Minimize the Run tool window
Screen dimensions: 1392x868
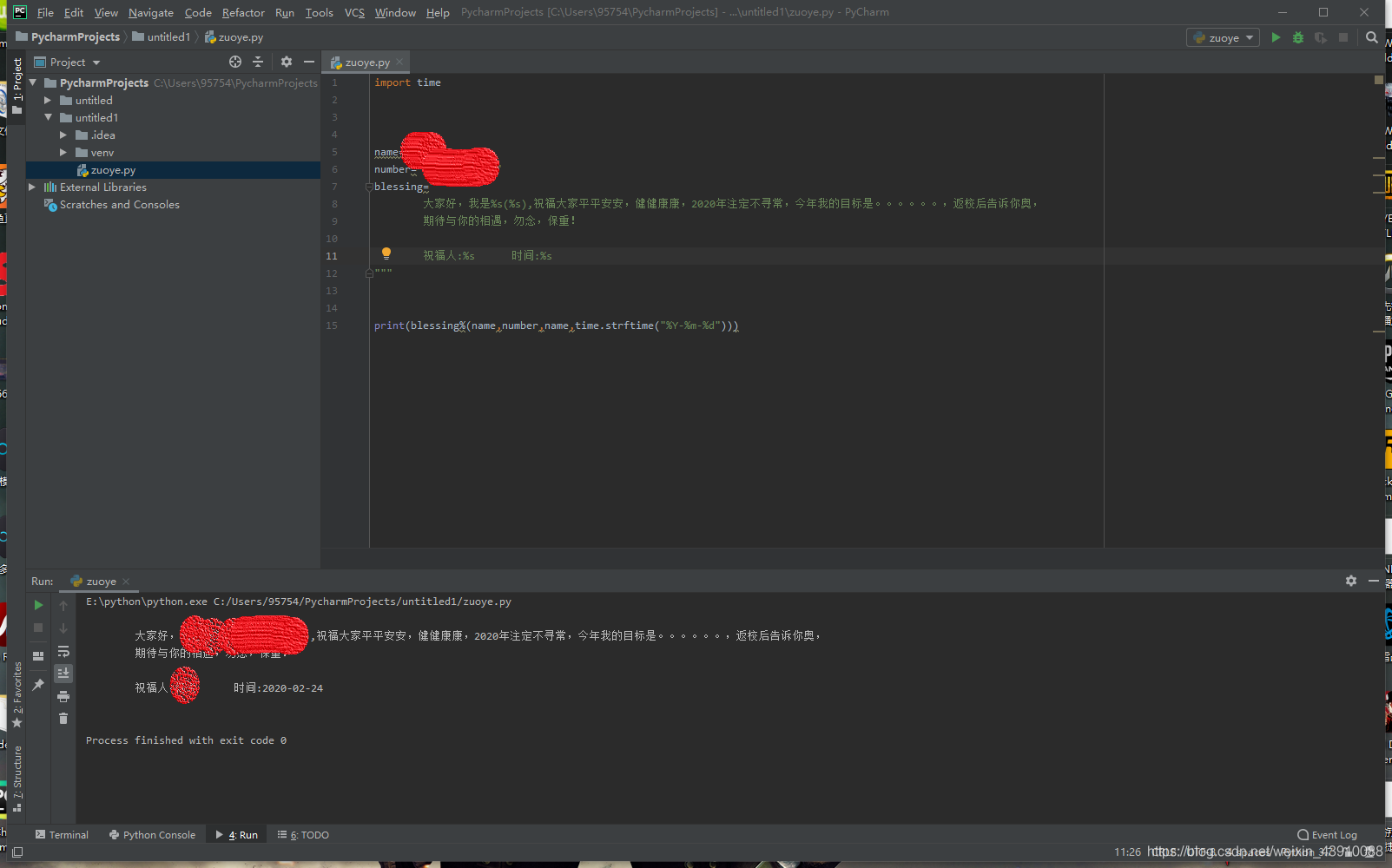(x=1374, y=581)
